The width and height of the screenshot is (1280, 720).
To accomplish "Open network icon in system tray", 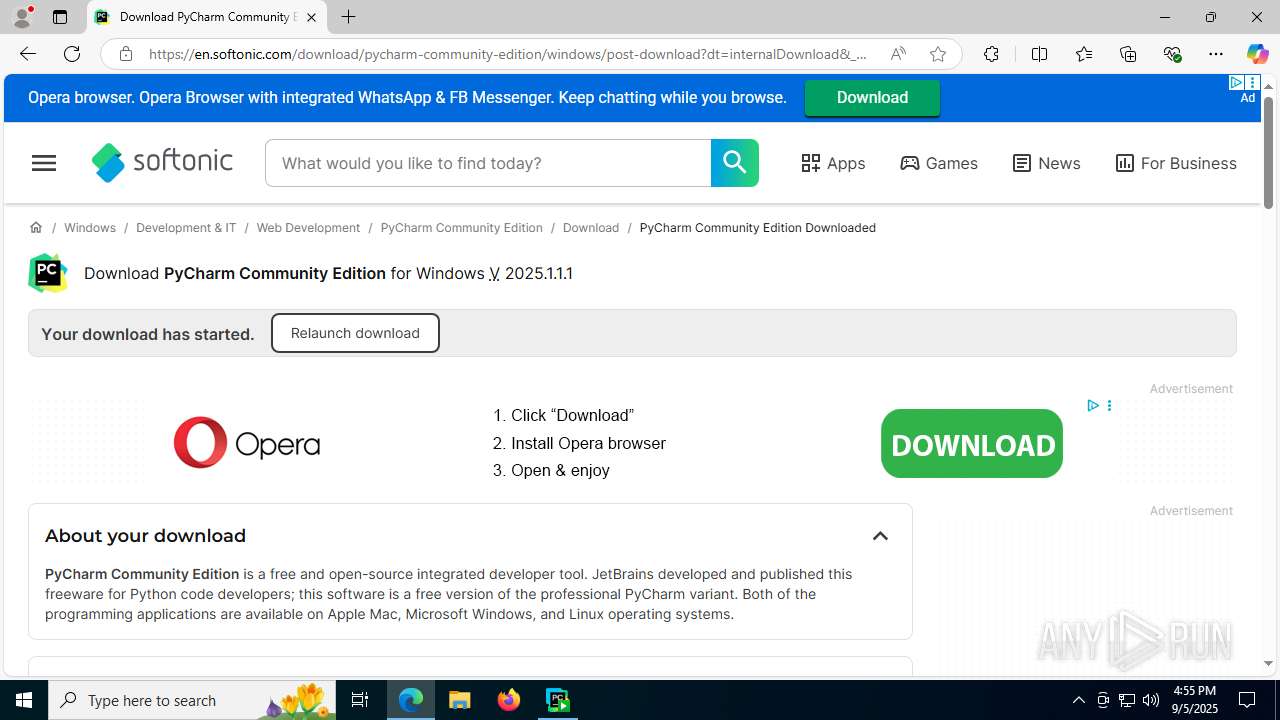I will 1127,700.
